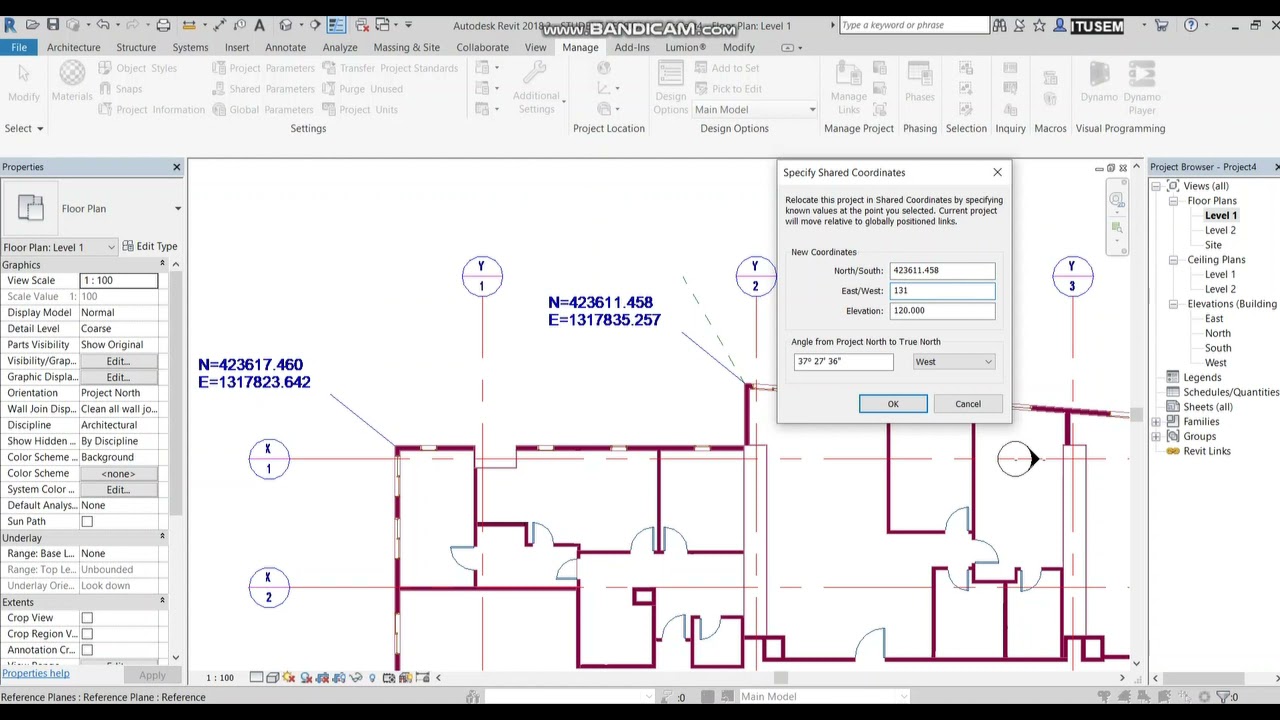Click OK in Specify Shared Coordinates dialog
Image resolution: width=1280 pixels, height=720 pixels.
(893, 404)
